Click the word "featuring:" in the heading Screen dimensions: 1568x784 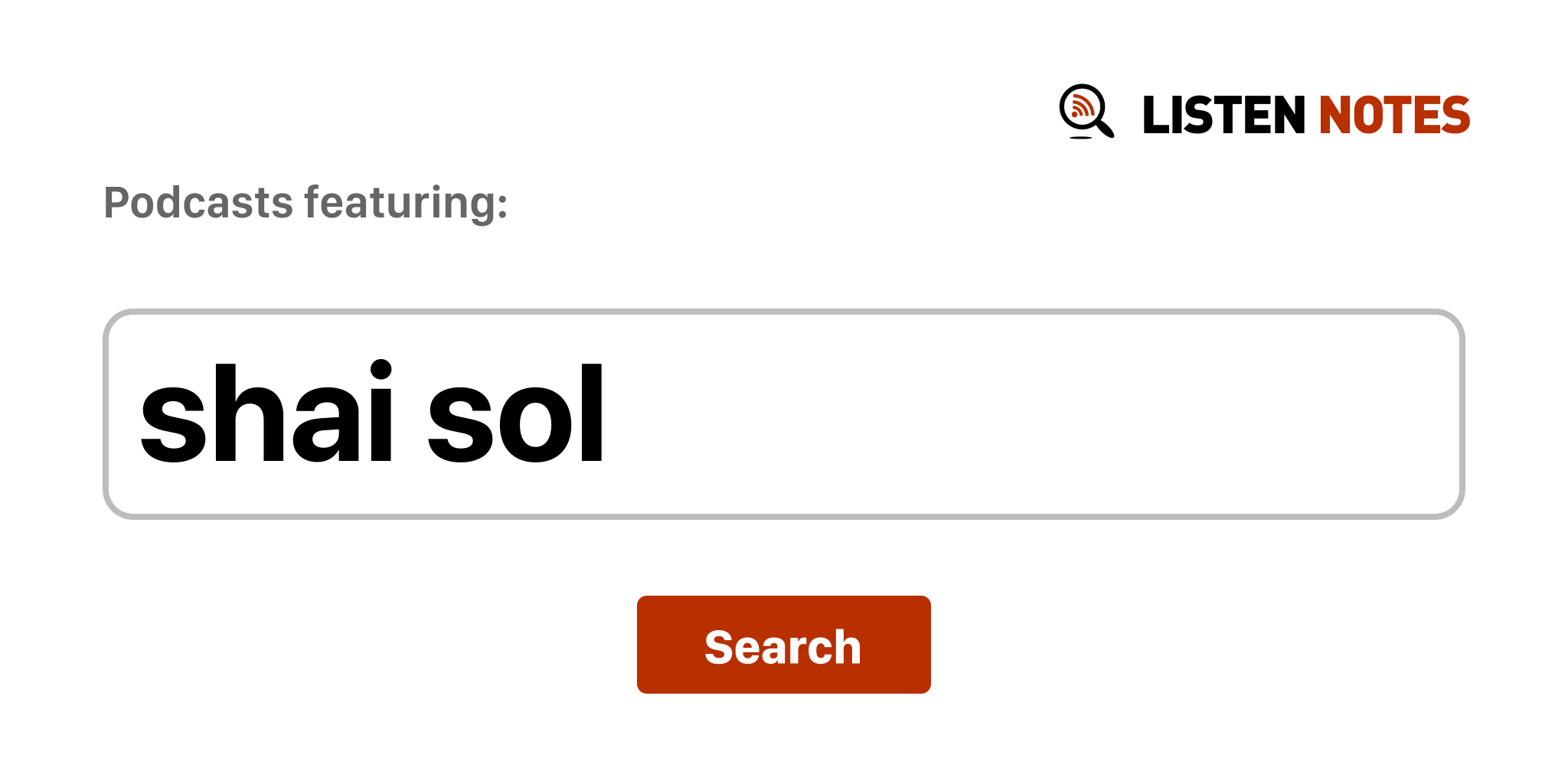coord(406,203)
